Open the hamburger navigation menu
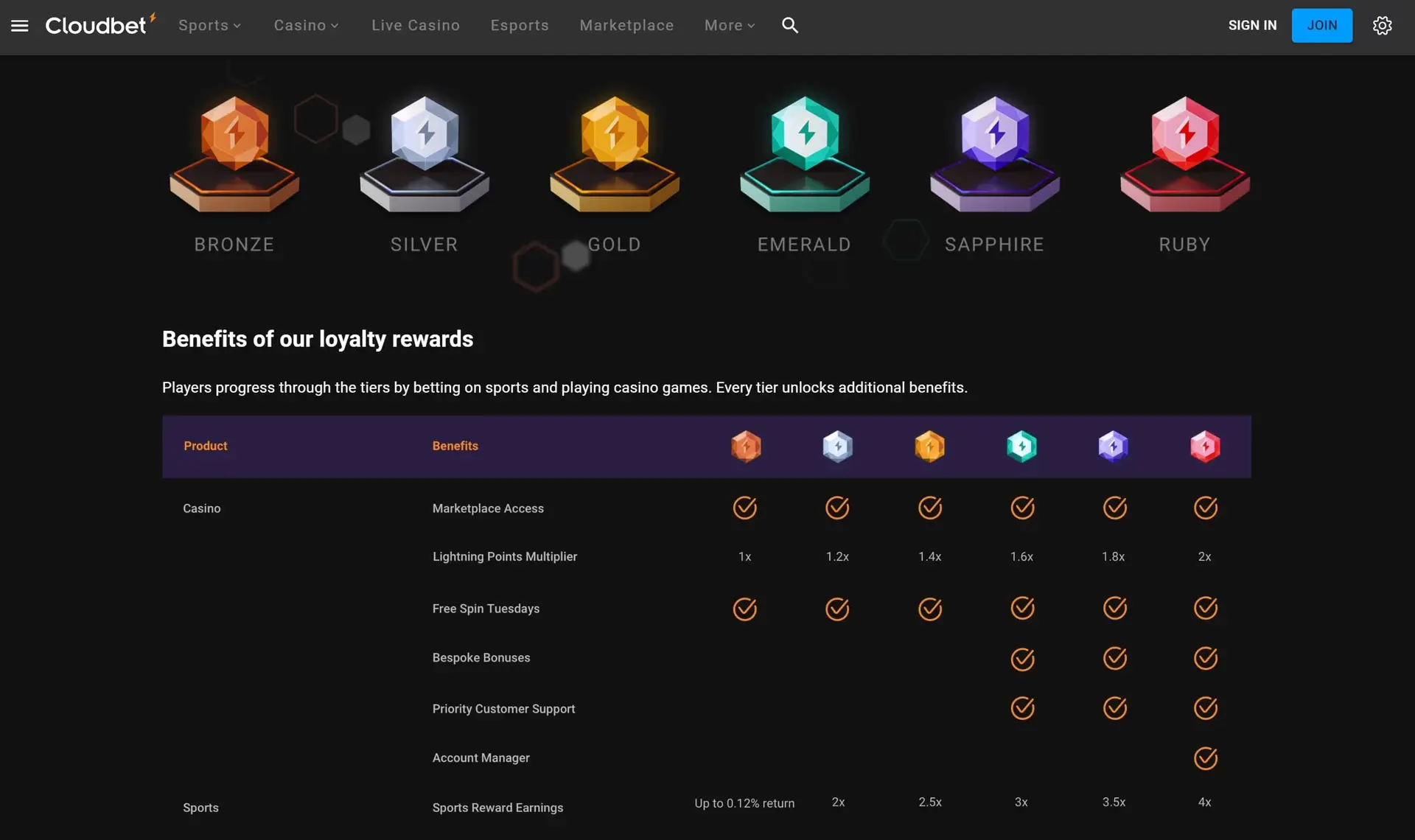Viewport: 1415px width, 840px height. point(19,25)
